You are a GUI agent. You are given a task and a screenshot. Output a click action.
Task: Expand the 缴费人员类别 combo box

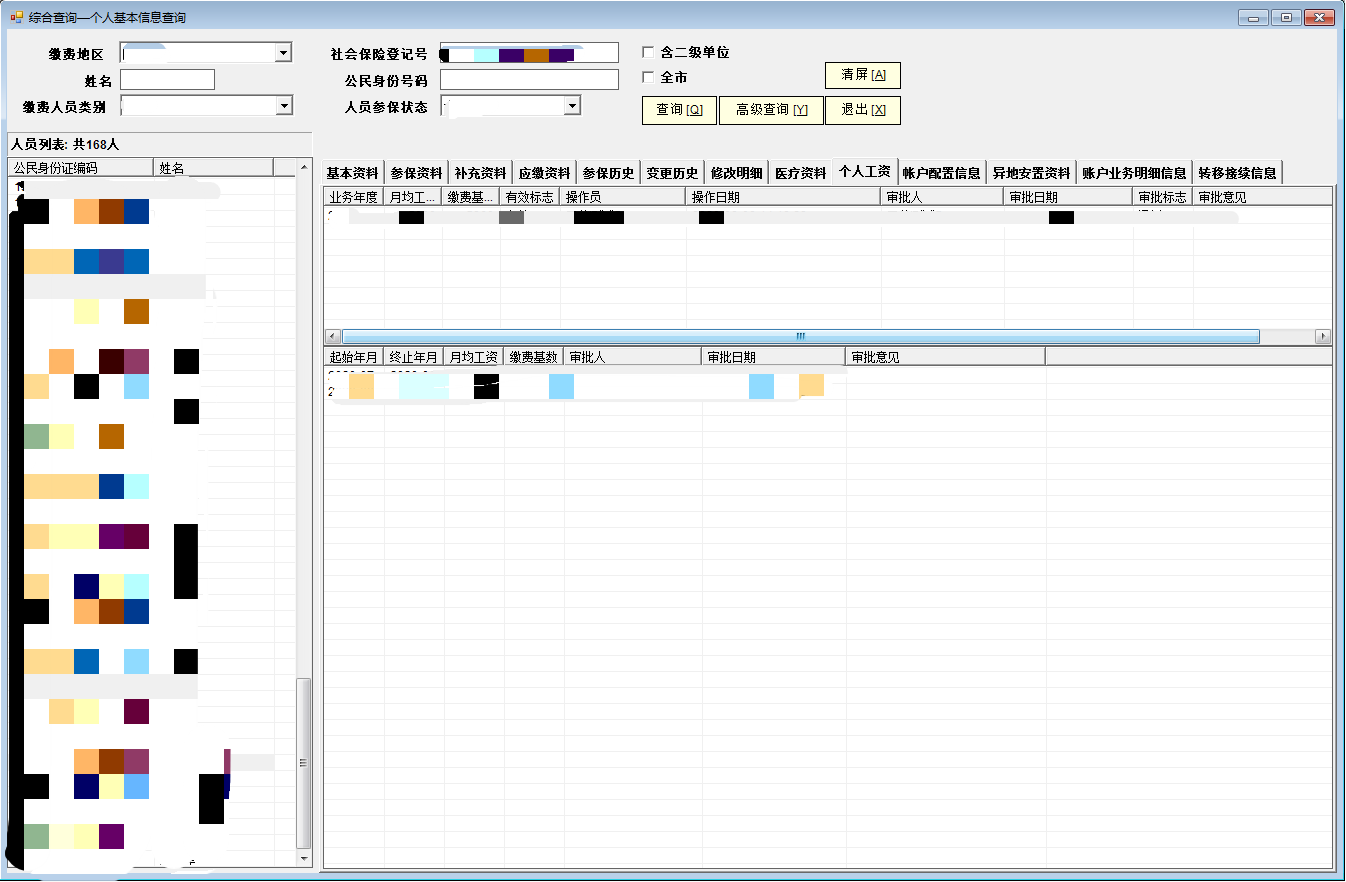pyautogui.click(x=283, y=105)
